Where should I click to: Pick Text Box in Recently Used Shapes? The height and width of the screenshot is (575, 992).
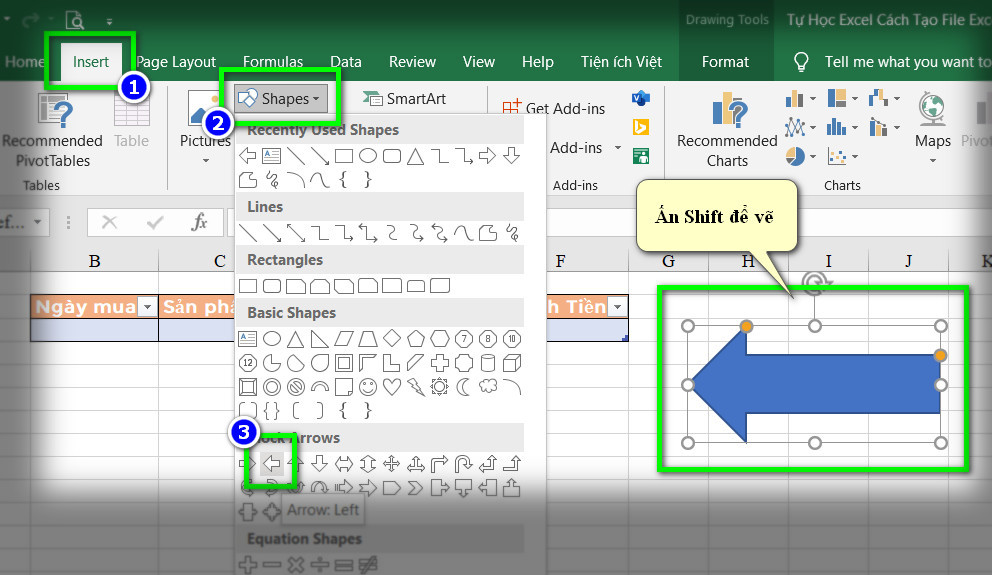click(x=271, y=155)
